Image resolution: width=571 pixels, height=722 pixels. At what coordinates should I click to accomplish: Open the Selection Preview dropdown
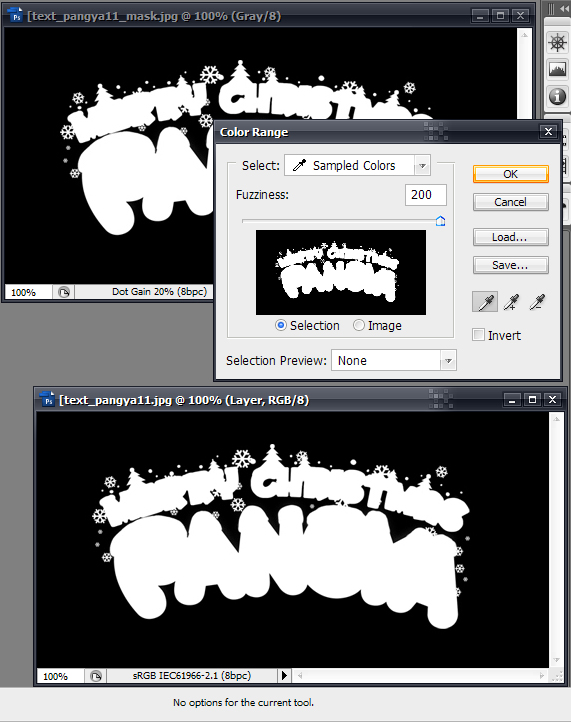[393, 361]
